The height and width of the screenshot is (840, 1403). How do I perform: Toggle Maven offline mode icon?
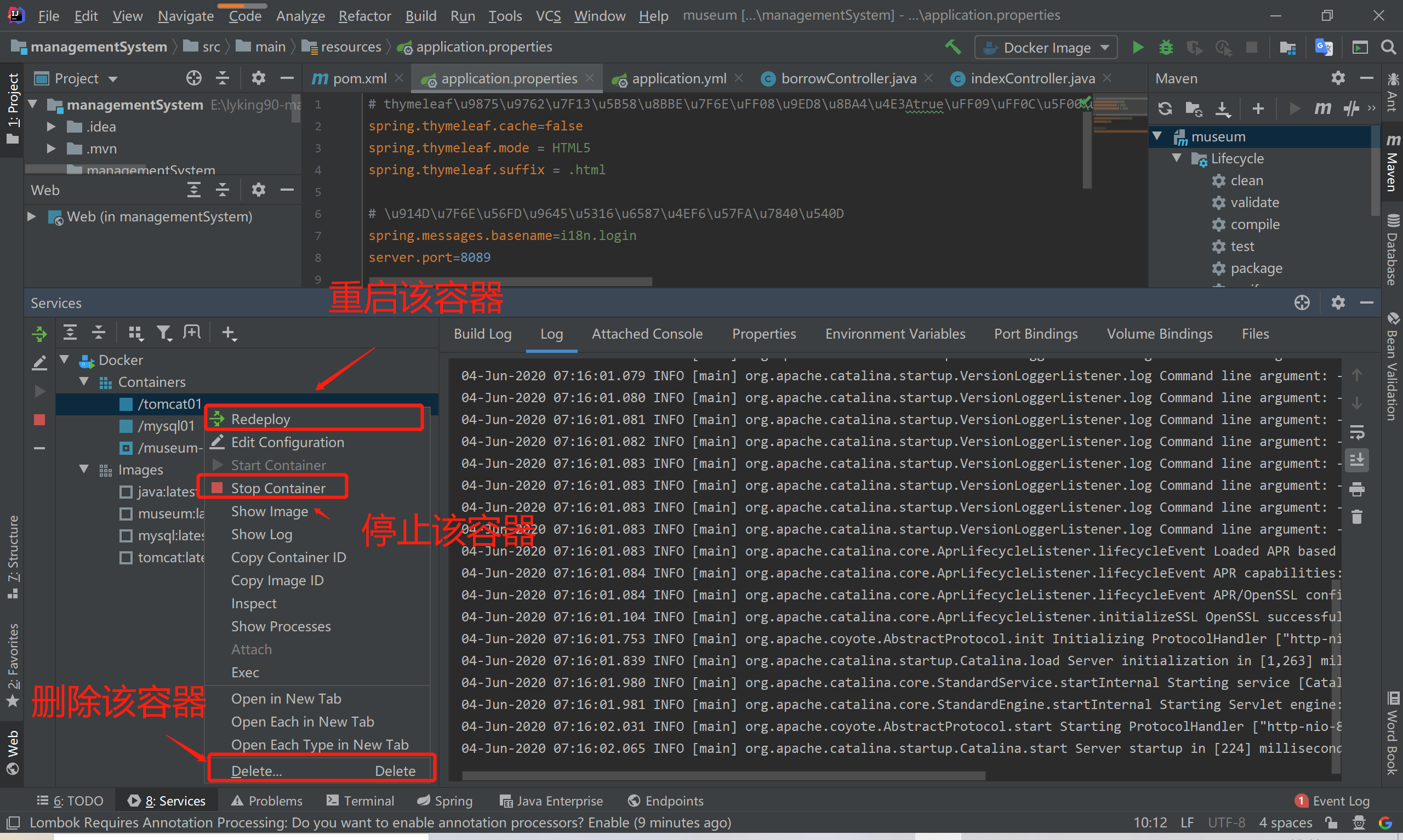tap(1351, 108)
